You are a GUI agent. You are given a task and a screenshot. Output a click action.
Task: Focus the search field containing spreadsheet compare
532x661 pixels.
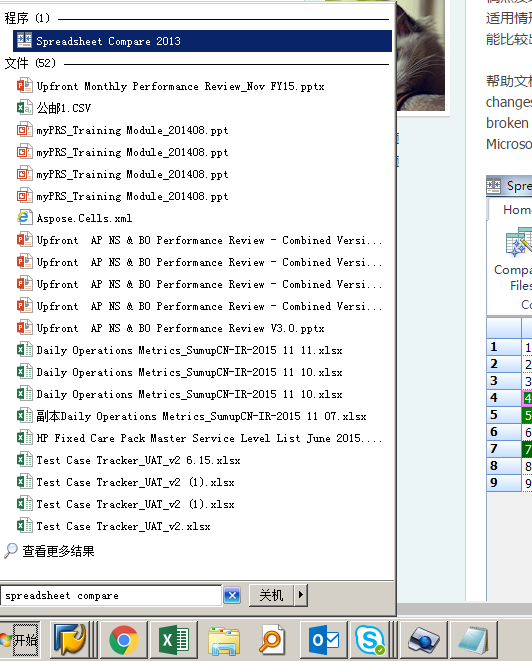(110, 595)
